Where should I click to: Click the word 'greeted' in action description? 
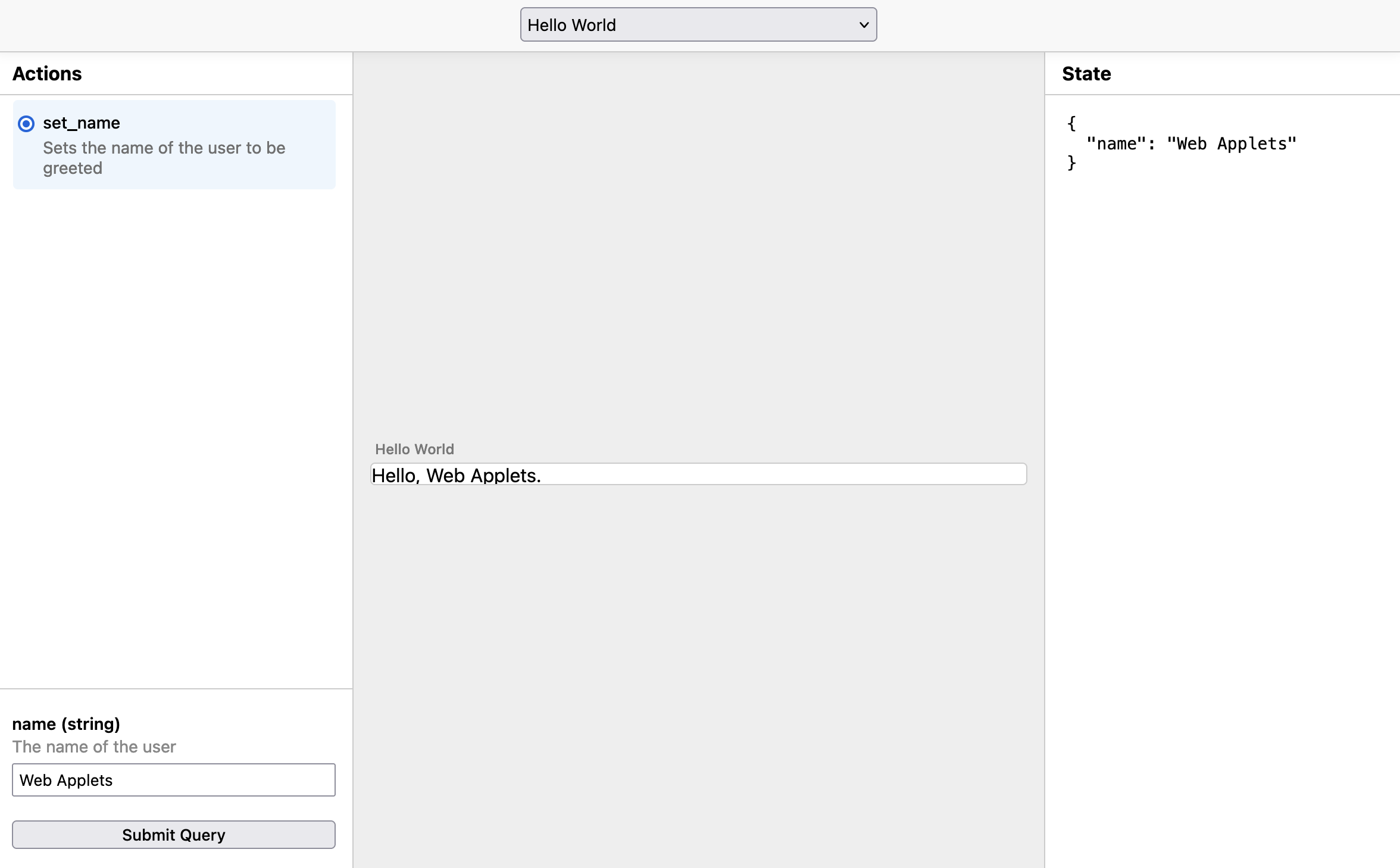(73, 168)
